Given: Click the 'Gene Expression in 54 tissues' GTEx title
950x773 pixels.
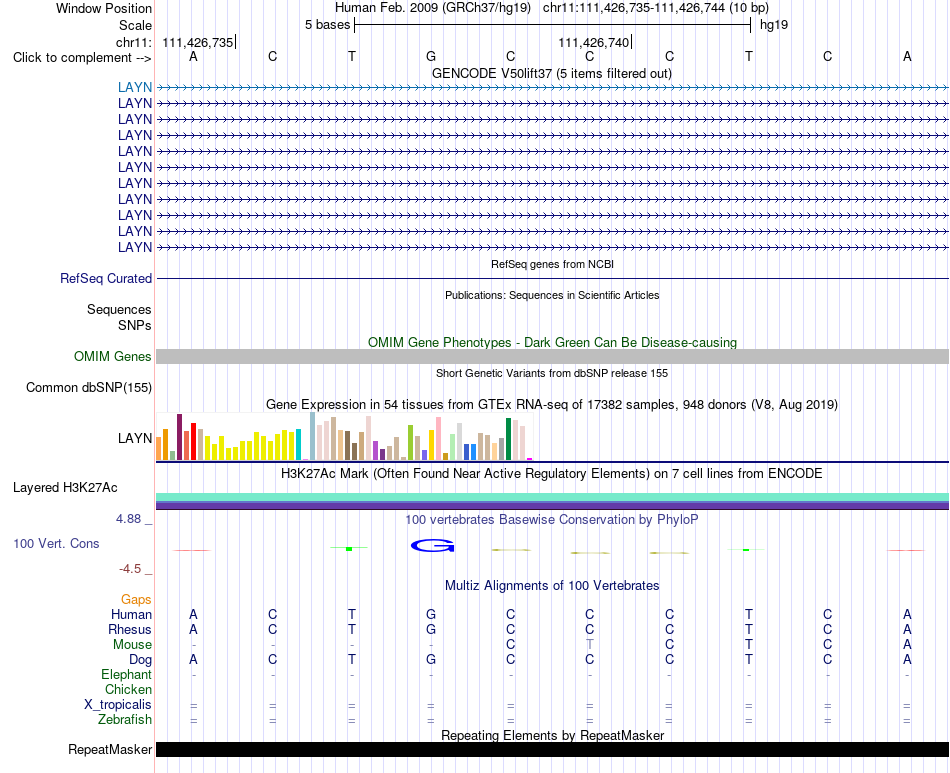Looking at the screenshot, I should coord(552,404).
